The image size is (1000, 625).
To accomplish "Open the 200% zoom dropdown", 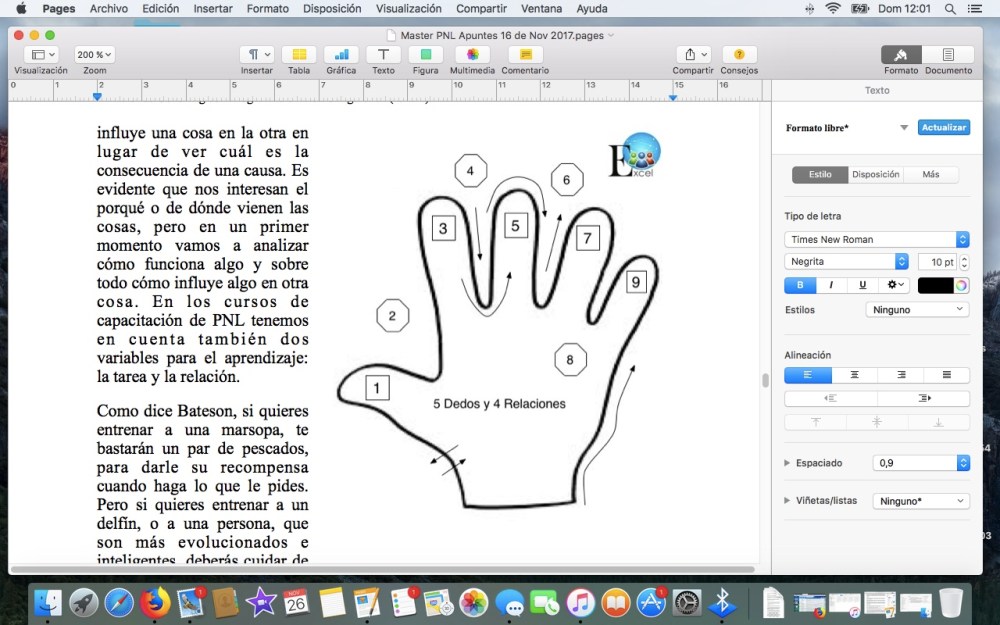I will (x=95, y=55).
